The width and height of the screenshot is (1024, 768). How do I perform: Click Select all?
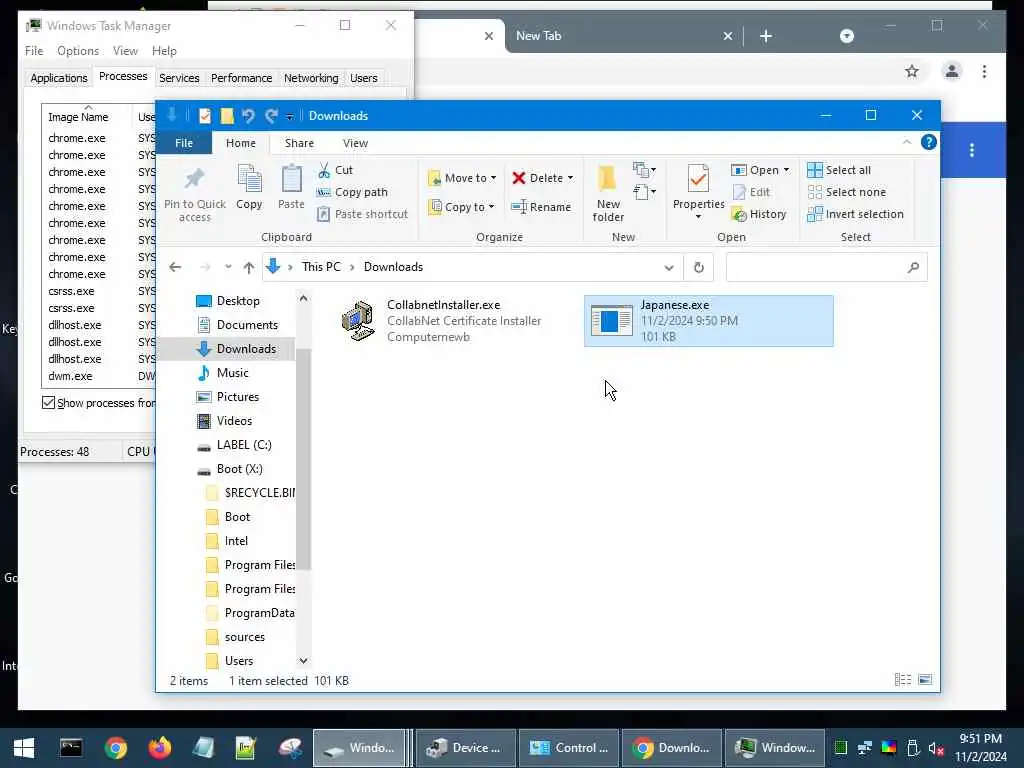coord(839,170)
